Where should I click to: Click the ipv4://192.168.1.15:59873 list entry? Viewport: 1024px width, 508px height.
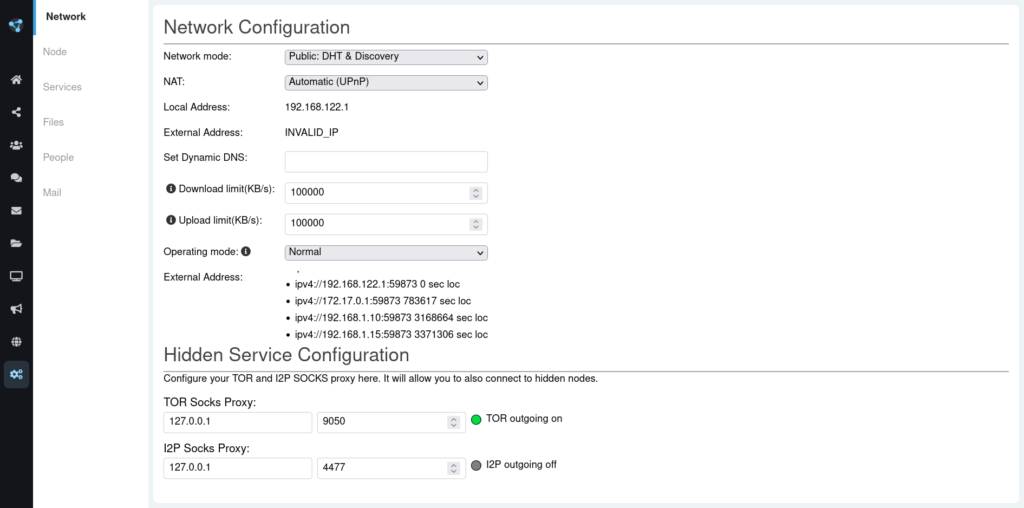point(392,335)
